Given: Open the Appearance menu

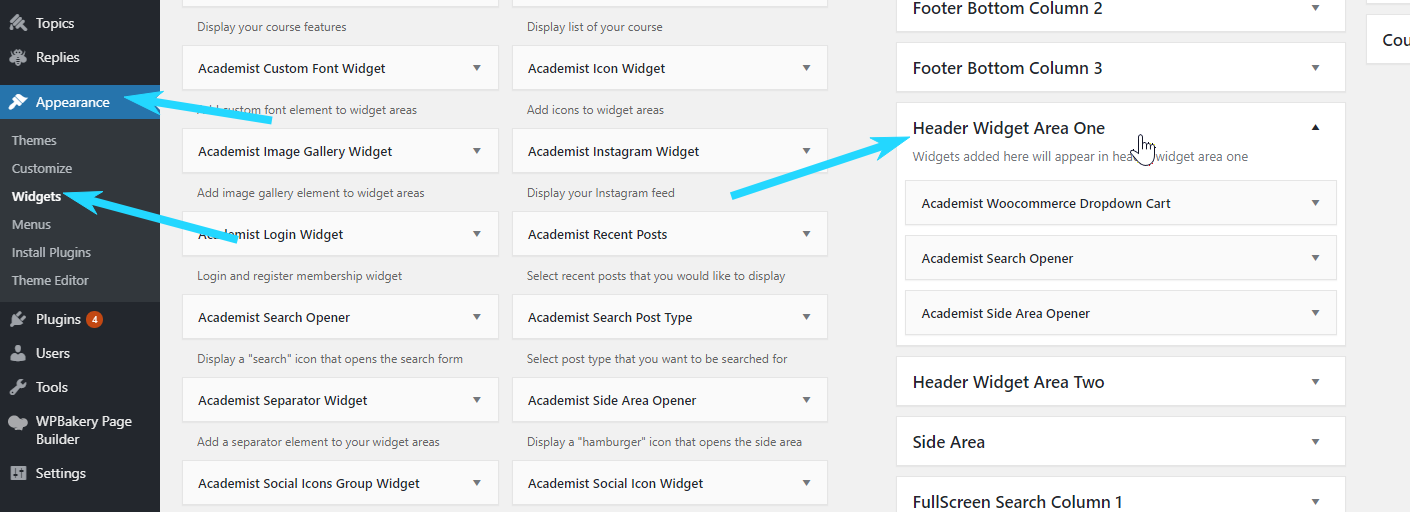Looking at the screenshot, I should click(80, 102).
